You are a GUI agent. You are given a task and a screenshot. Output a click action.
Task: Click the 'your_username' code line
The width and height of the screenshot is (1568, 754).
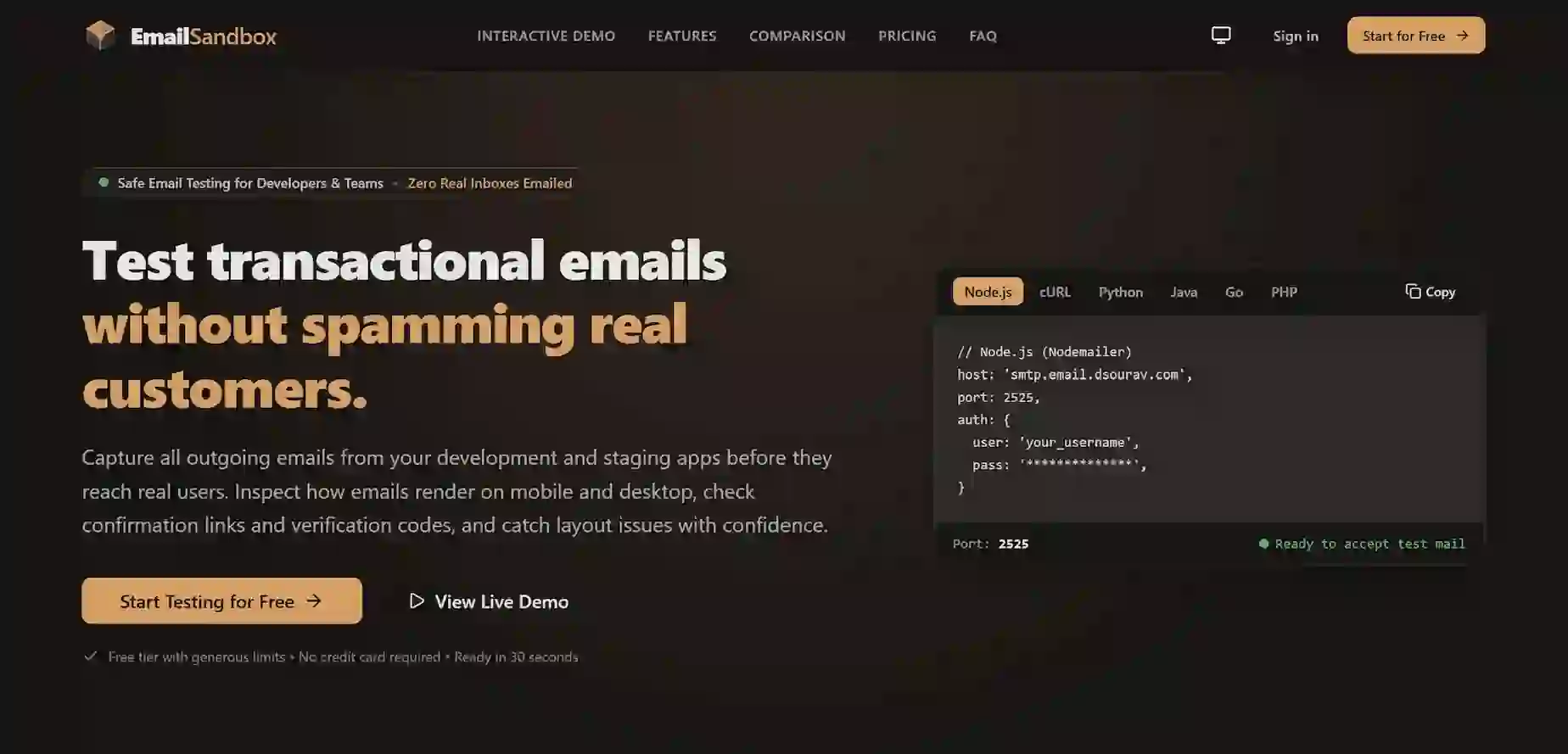coord(1056,443)
